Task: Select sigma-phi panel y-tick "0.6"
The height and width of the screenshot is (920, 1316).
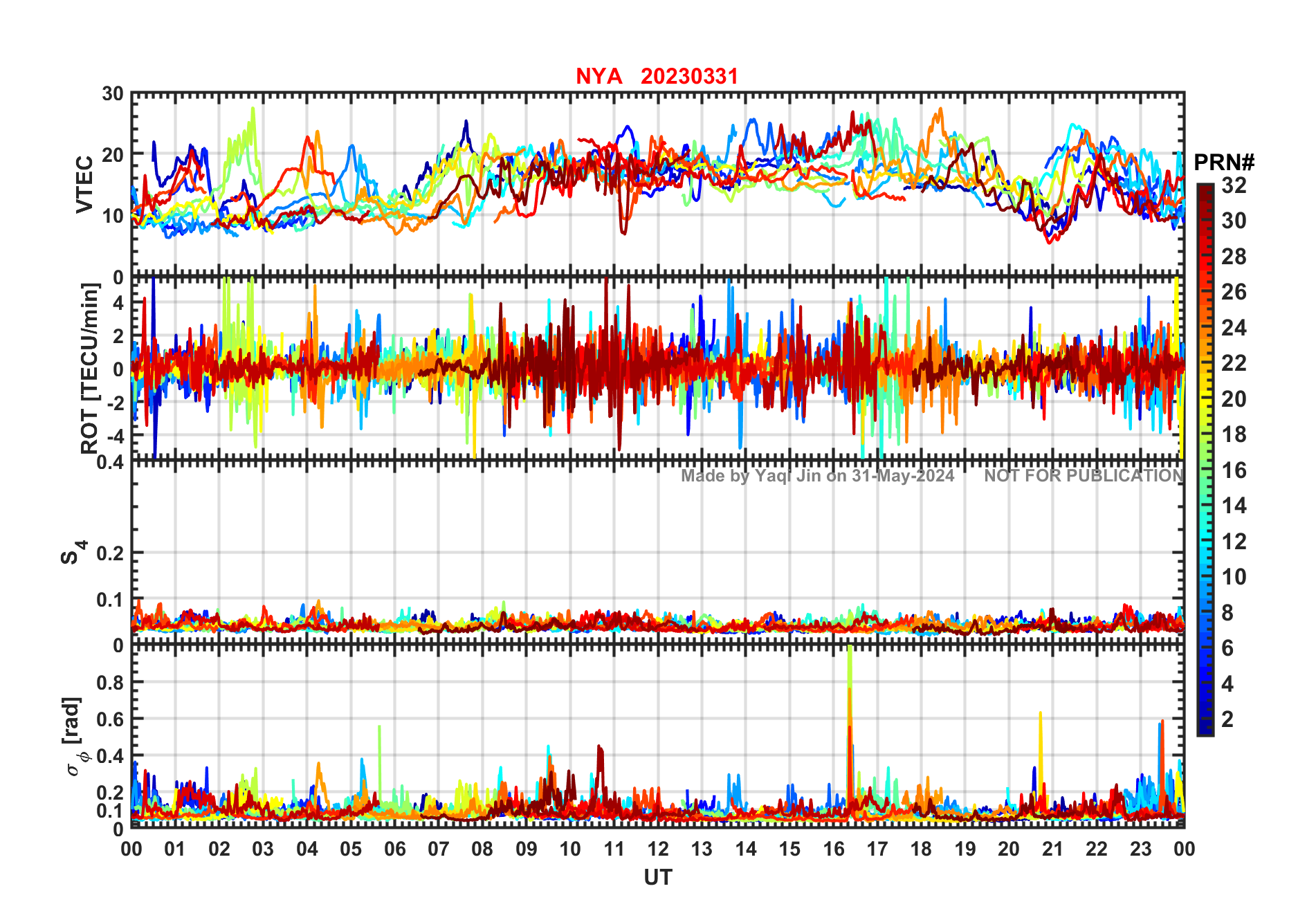Action: click(110, 719)
